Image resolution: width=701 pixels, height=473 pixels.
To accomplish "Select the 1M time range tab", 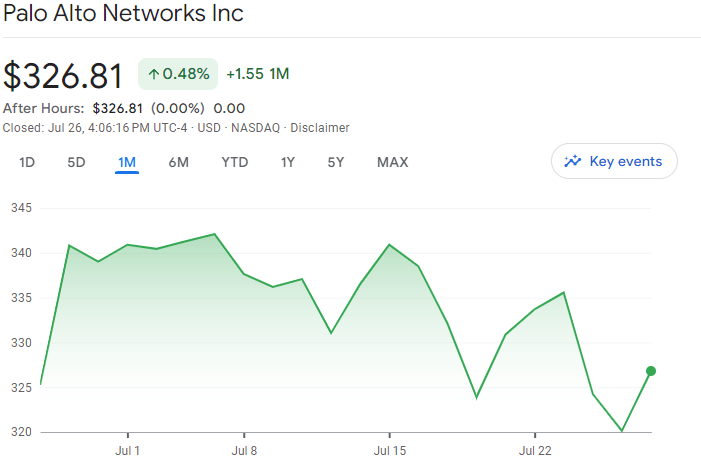I will (127, 162).
